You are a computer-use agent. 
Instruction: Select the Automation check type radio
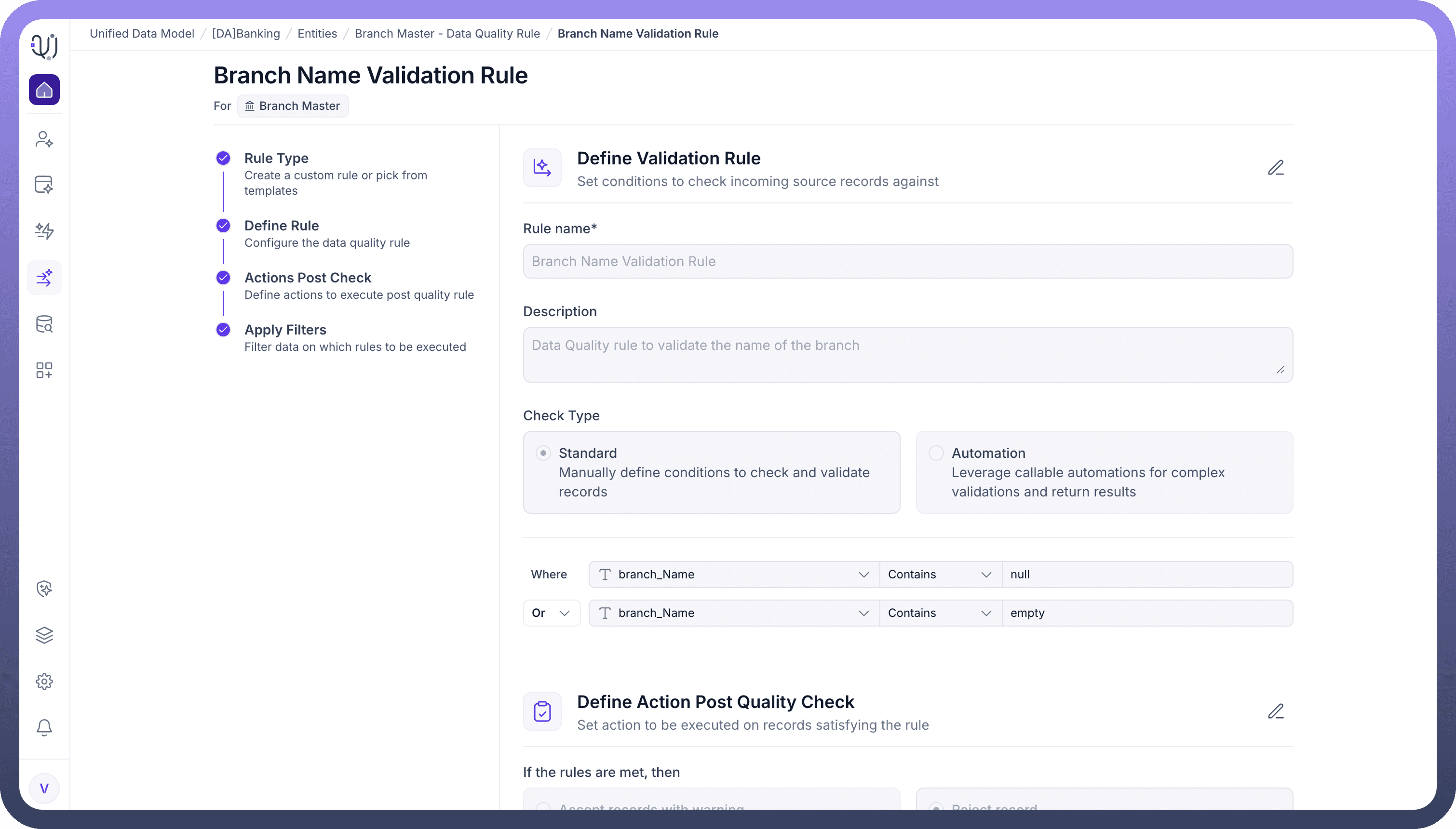tap(936, 453)
